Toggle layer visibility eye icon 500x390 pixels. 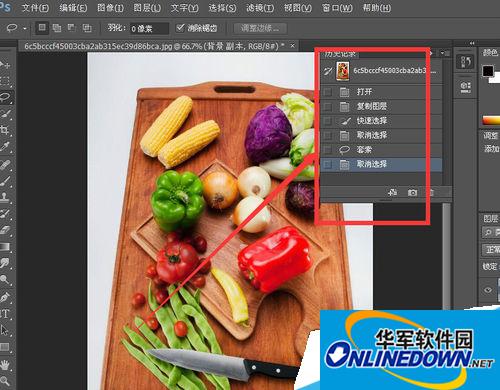coord(488,289)
